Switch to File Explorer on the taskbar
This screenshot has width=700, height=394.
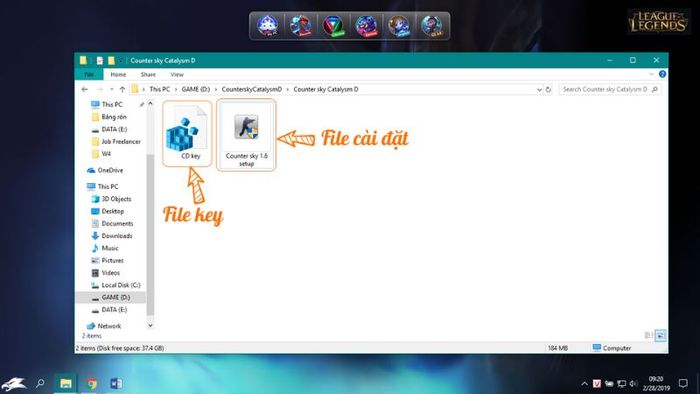coord(66,383)
